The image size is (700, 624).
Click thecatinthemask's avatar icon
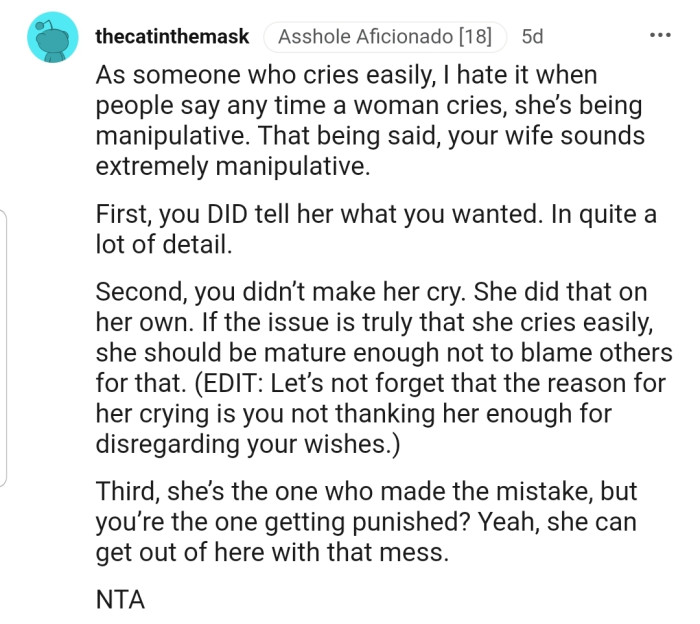[x=53, y=38]
